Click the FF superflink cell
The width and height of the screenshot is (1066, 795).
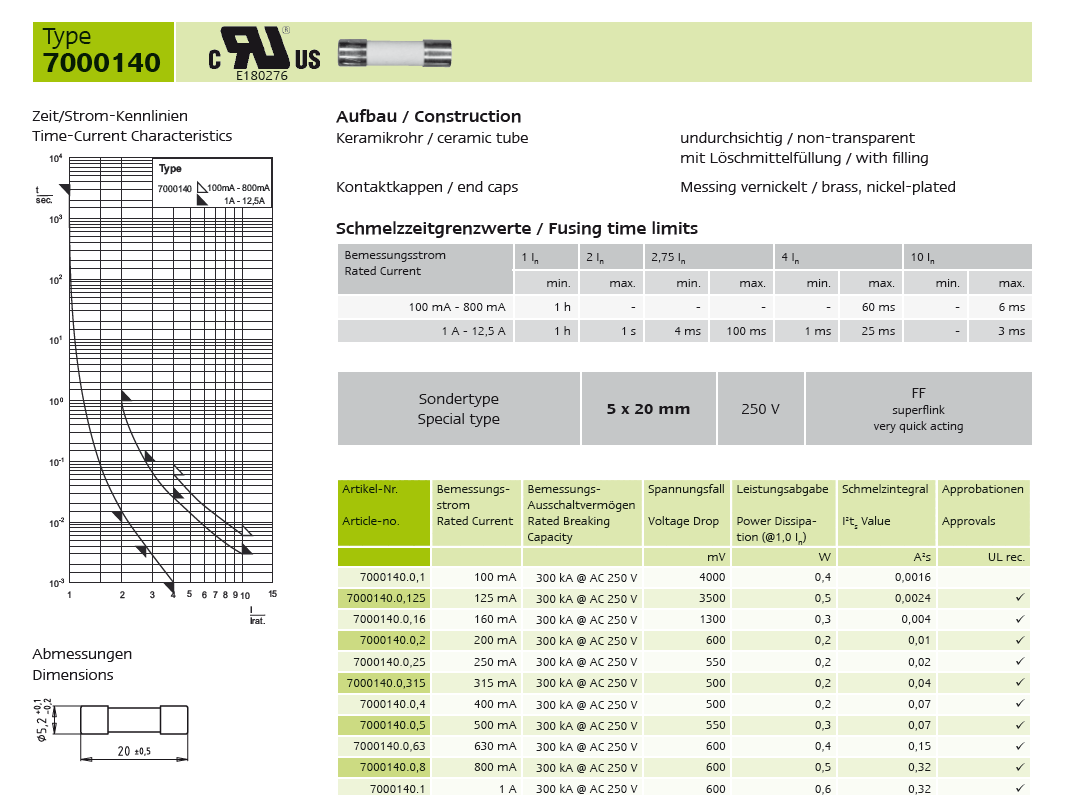point(918,409)
